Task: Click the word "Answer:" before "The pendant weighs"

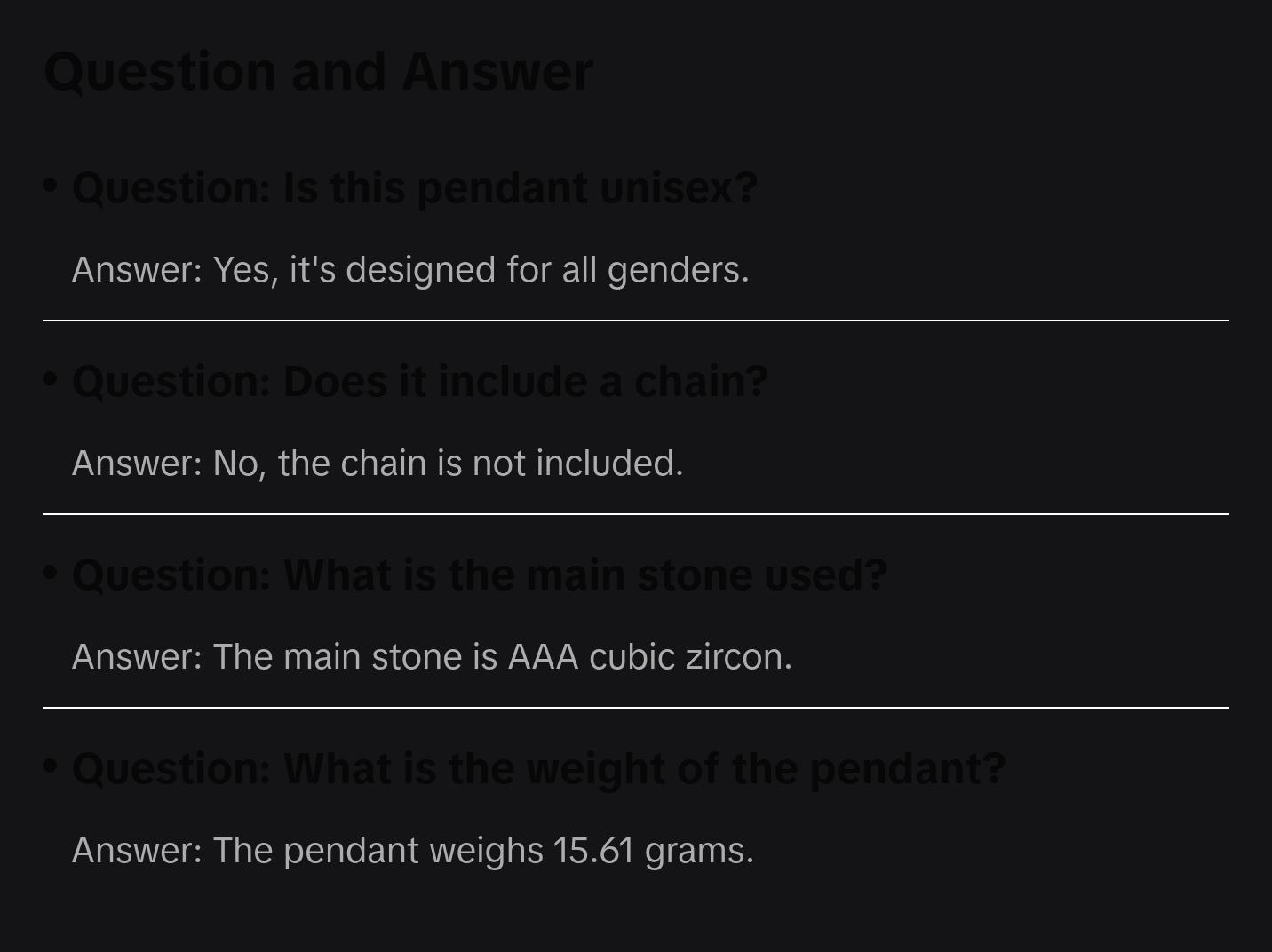Action: click(x=138, y=851)
